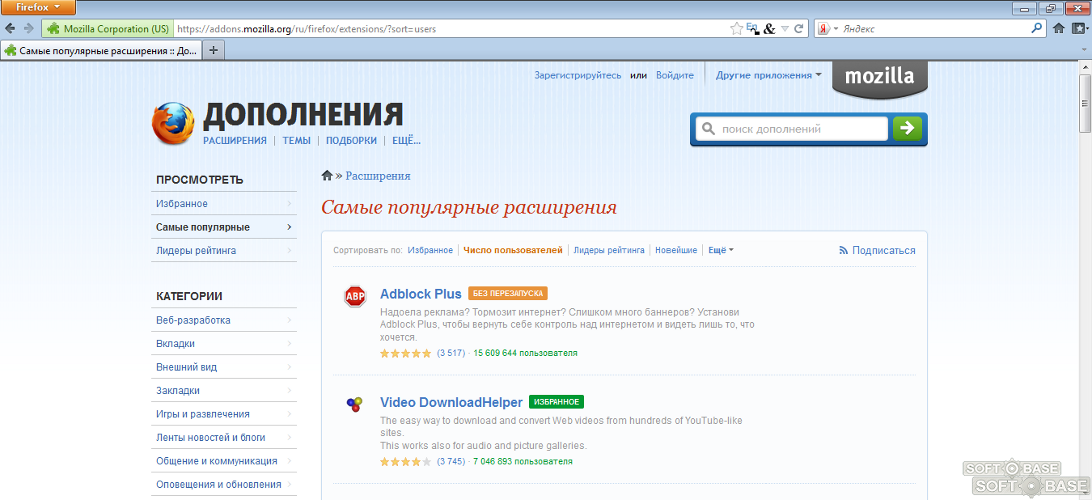
Task: Open a new tab with plus button
Action: point(214,50)
